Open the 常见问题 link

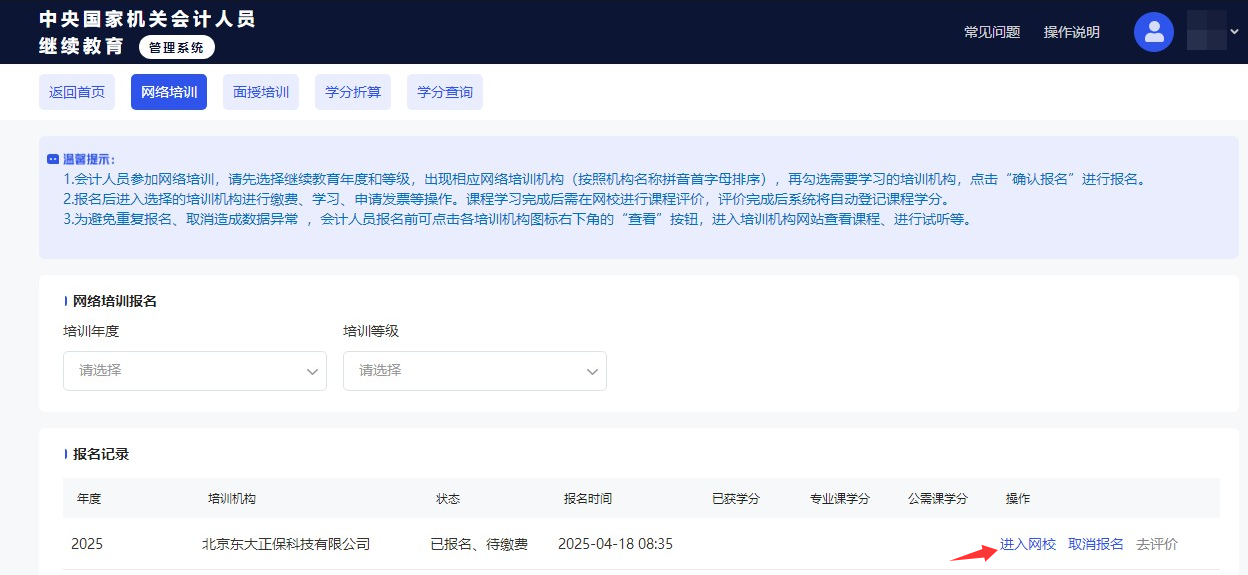coord(991,32)
